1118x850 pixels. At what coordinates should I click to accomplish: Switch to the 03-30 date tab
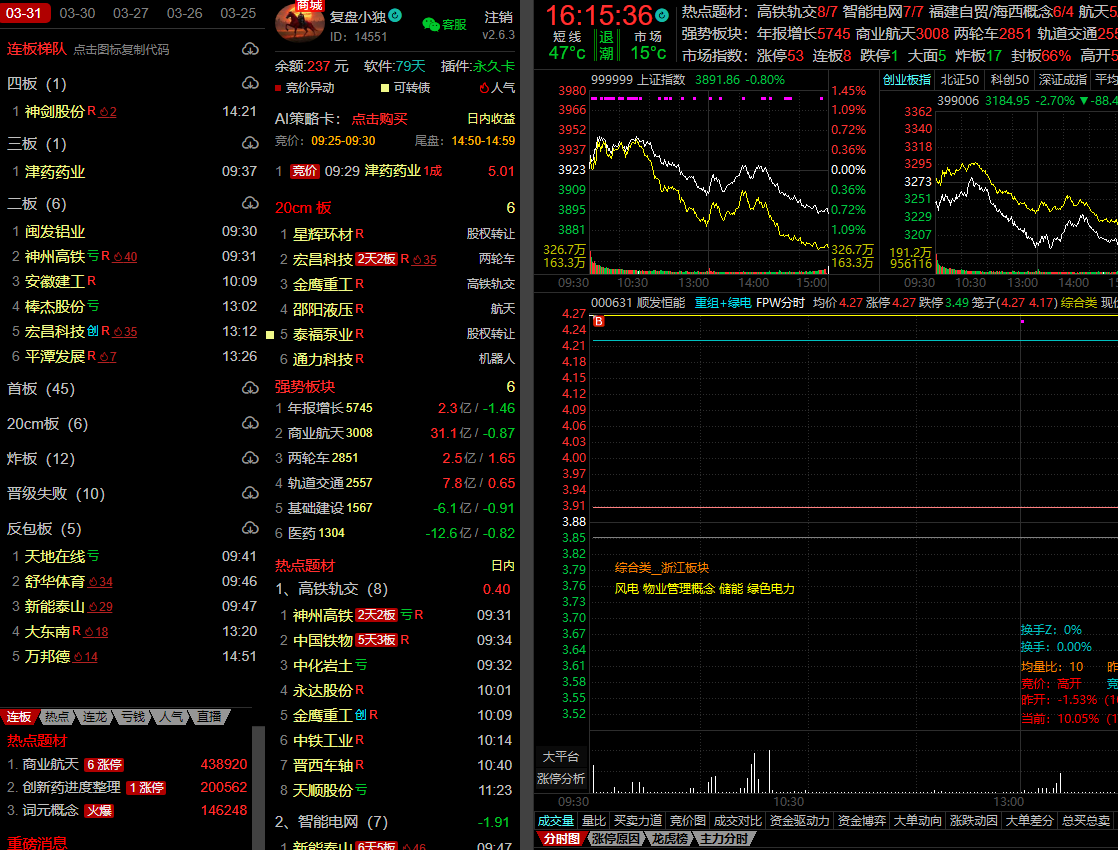pyautogui.click(x=77, y=13)
